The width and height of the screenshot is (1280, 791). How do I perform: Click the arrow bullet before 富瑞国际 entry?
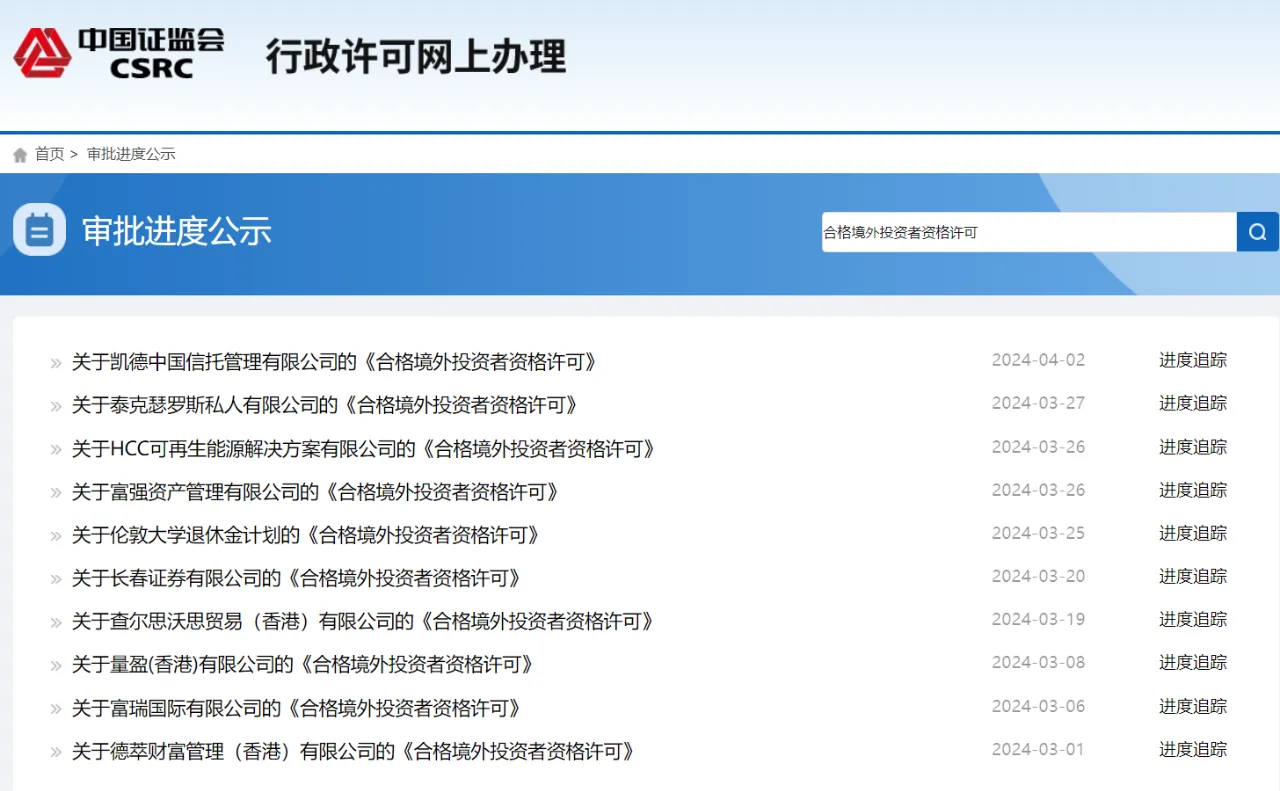56,709
